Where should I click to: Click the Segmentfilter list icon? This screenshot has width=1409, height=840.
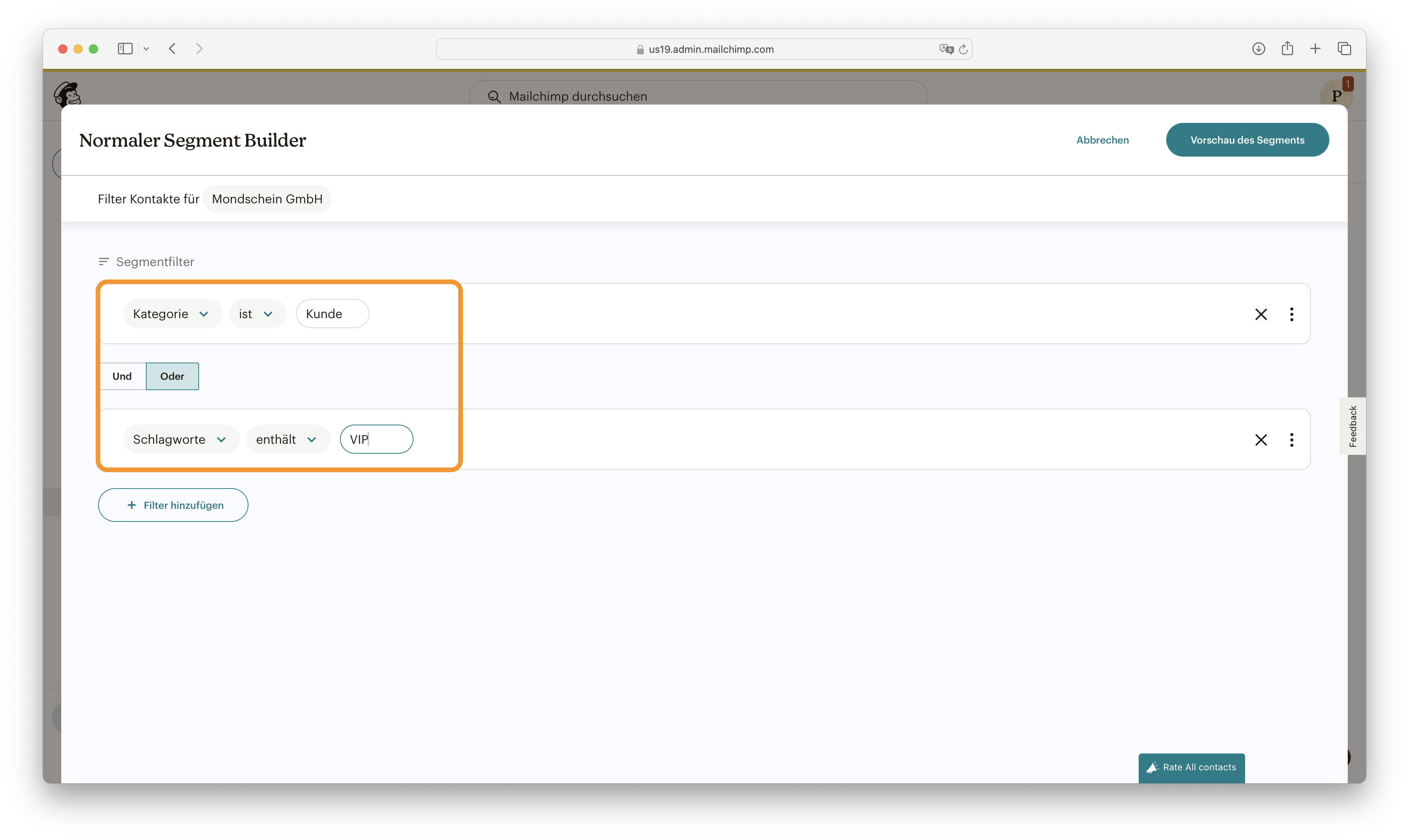[x=104, y=261]
